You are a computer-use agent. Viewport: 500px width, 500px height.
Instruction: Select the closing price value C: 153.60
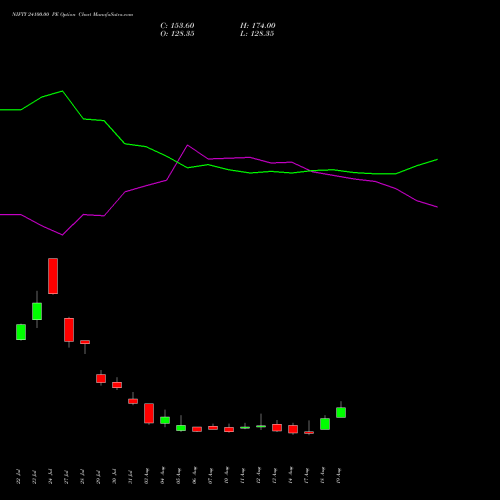click(x=177, y=26)
